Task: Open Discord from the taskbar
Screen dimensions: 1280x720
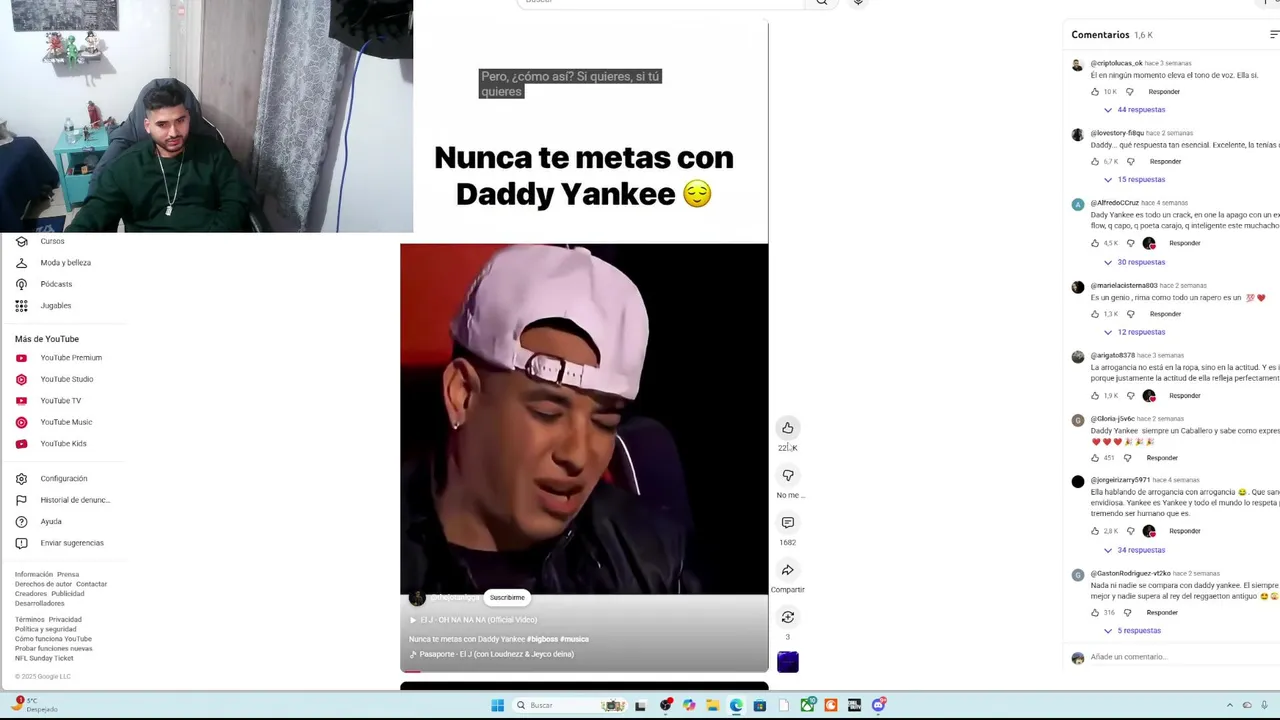Action: coord(878,705)
